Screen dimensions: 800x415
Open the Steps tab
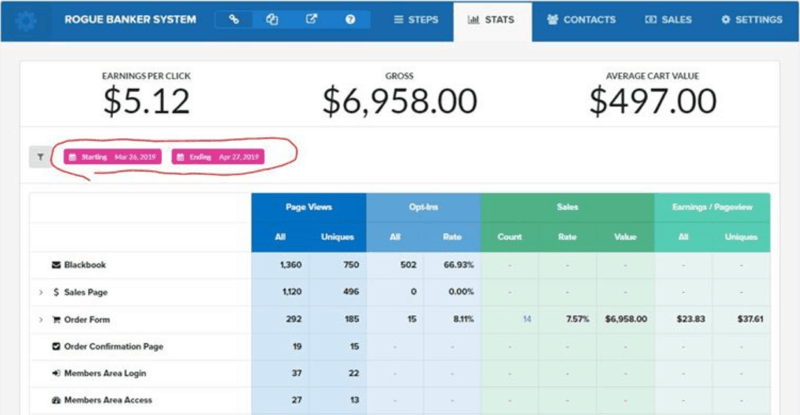pyautogui.click(x=416, y=19)
